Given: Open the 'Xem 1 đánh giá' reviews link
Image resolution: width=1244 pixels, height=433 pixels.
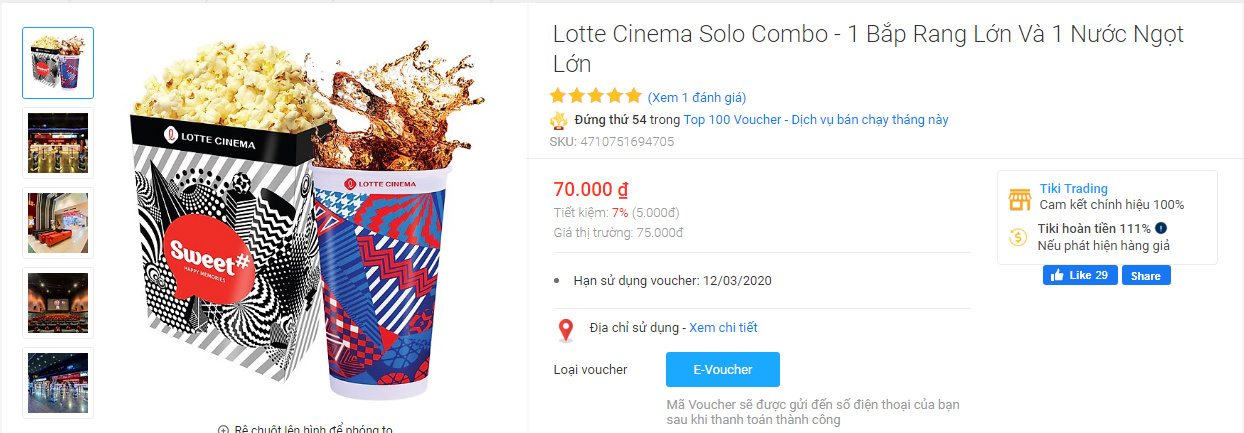Looking at the screenshot, I should [697, 97].
